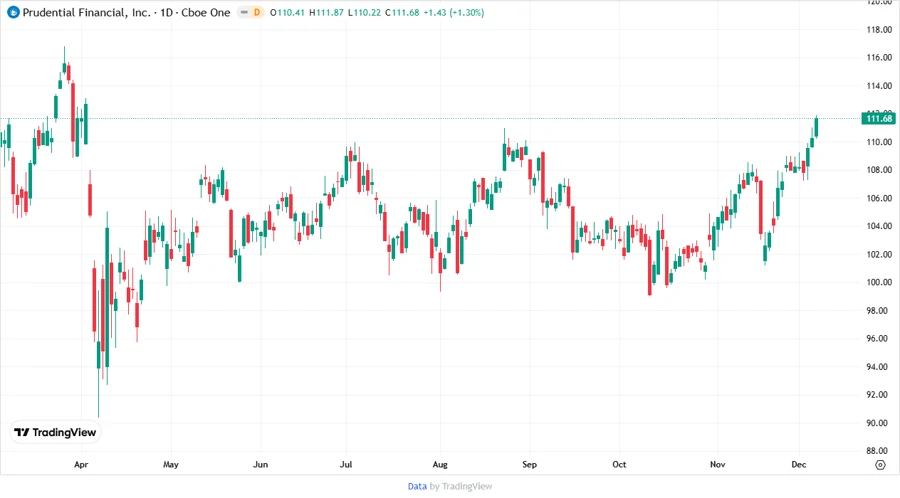Click the Aug label on time axis
Viewport: 900px width, 498px height.
coord(440,464)
